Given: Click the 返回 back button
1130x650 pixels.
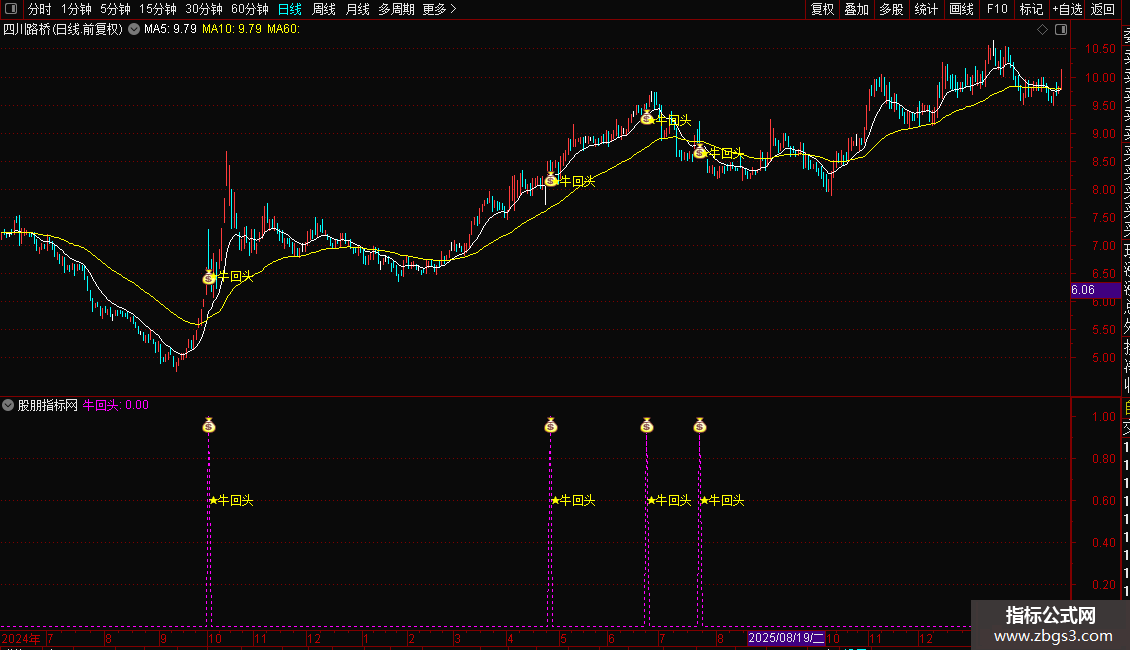Looking at the screenshot, I should [1103, 9].
